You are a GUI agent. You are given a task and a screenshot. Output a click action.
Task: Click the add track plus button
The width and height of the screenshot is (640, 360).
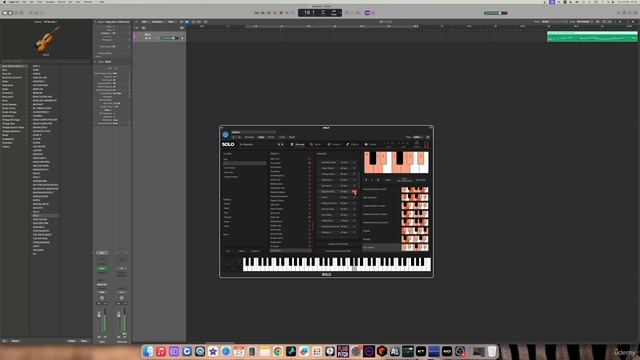137,28
